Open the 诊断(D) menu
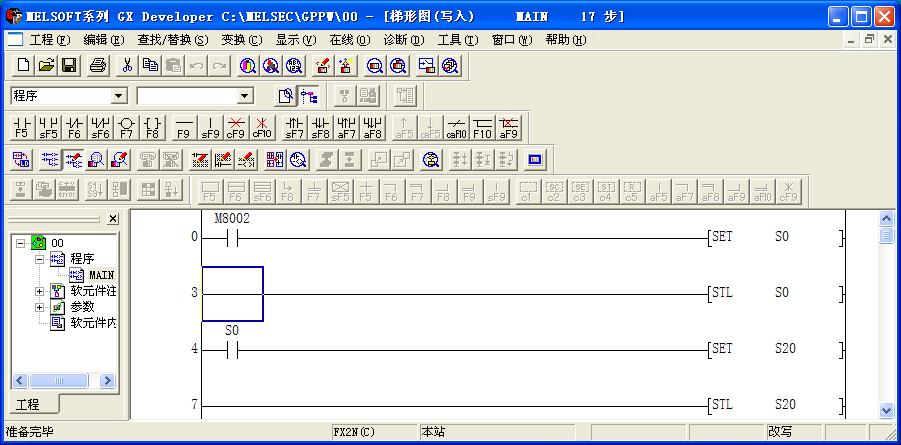 (x=403, y=40)
